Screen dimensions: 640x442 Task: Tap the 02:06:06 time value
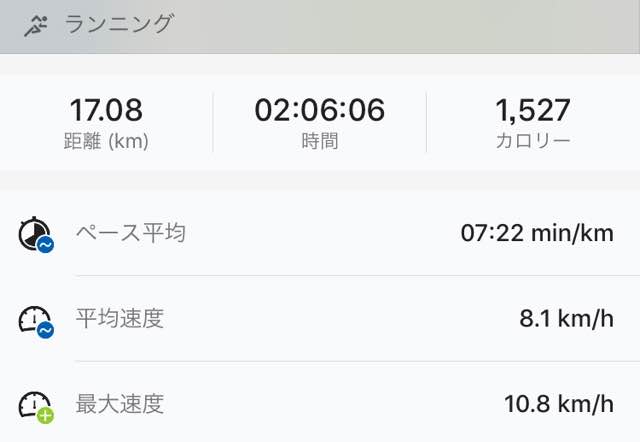(320, 110)
